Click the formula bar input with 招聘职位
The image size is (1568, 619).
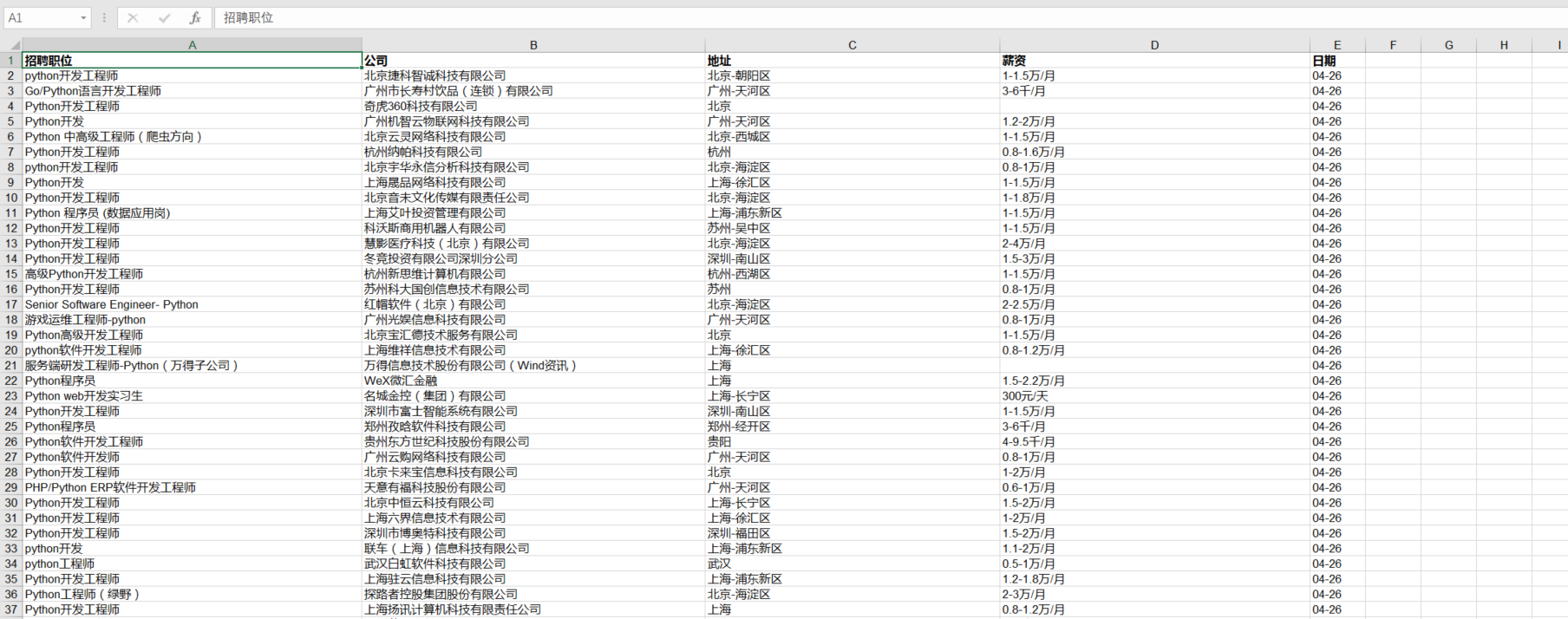coord(889,17)
